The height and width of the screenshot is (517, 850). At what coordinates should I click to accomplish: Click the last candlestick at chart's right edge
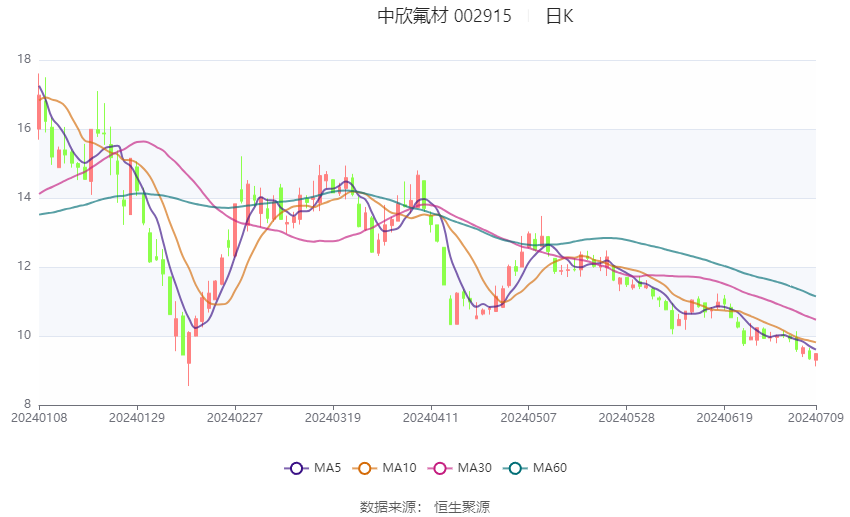(815, 357)
